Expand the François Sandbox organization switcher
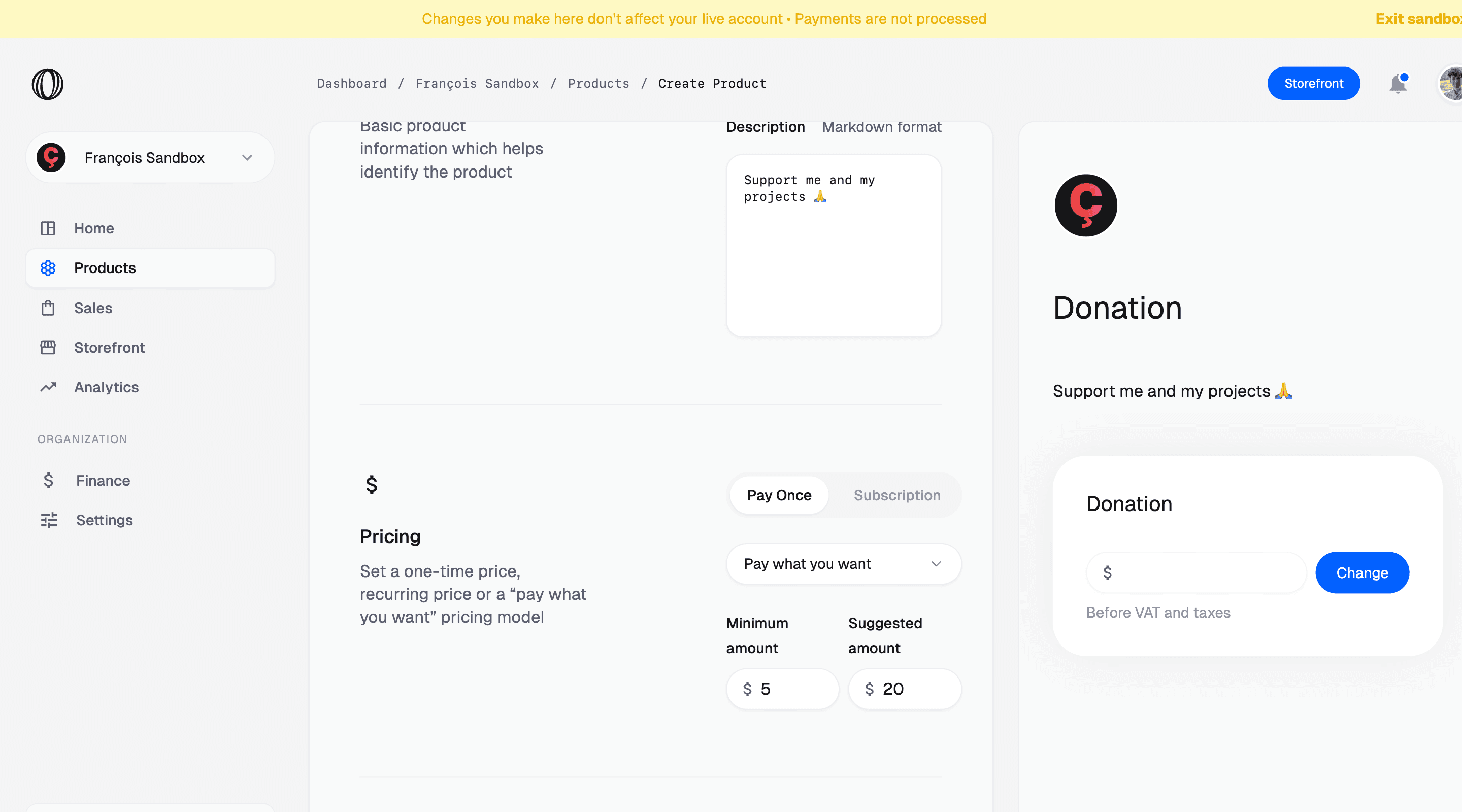The height and width of the screenshot is (812, 1462). click(150, 158)
